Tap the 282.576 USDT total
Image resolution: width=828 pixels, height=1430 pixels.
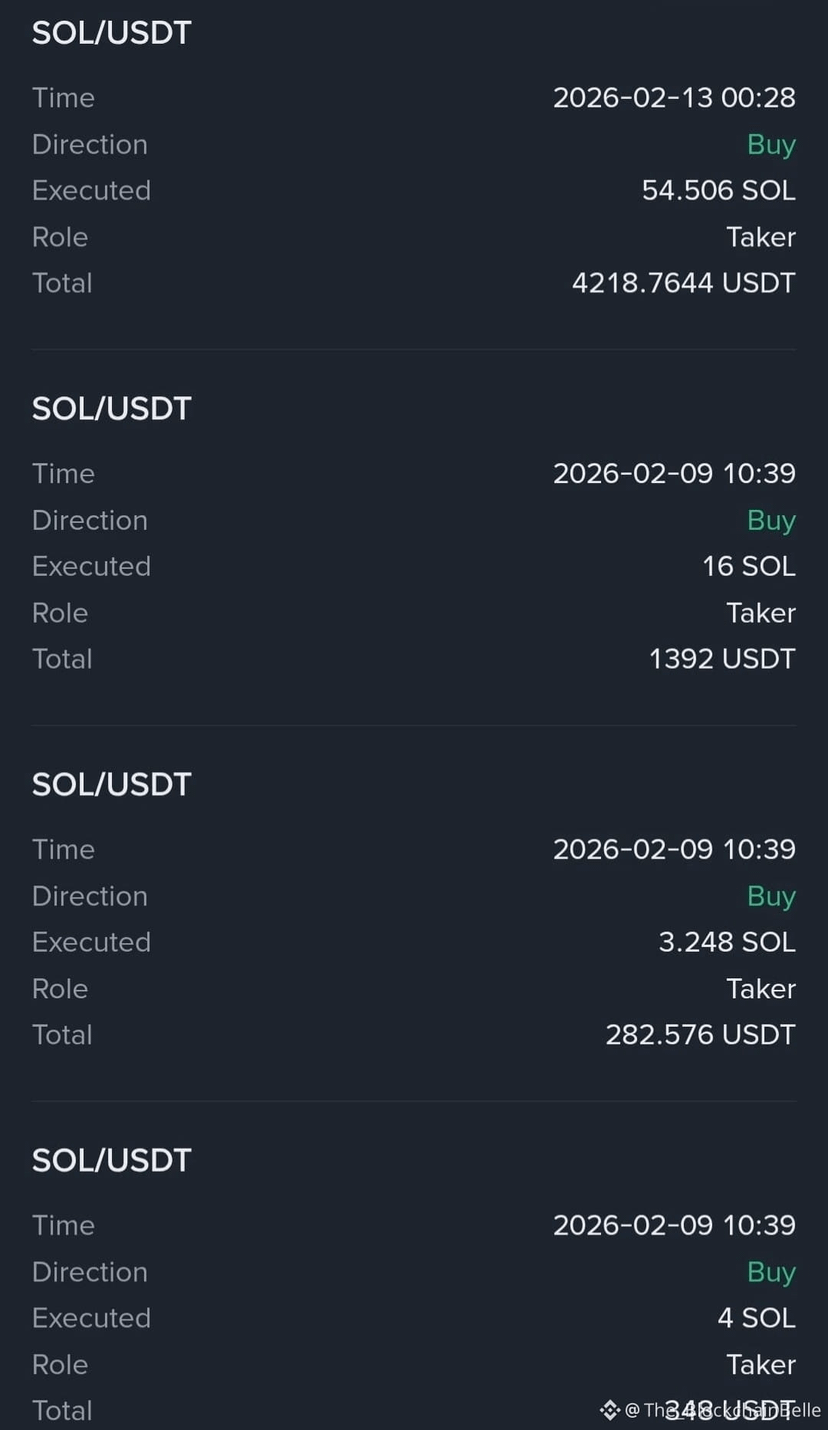[700, 1036]
